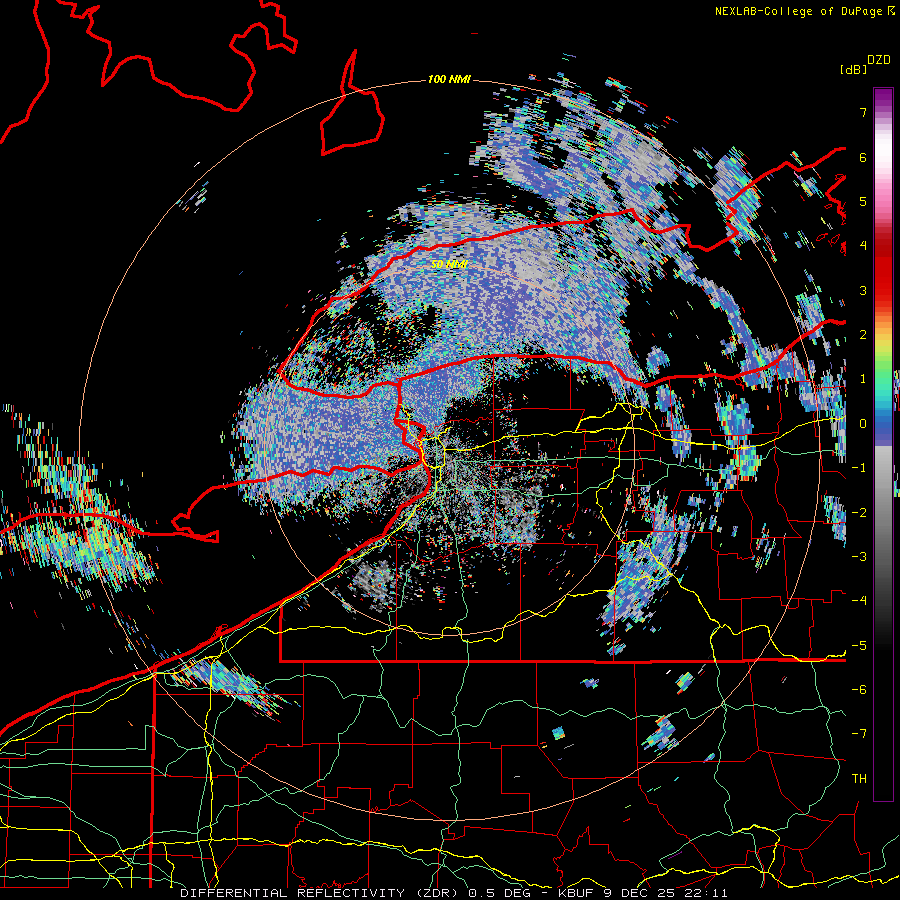Click the color scale value 0
Image resolution: width=900 pixels, height=900 pixels.
pos(863,424)
